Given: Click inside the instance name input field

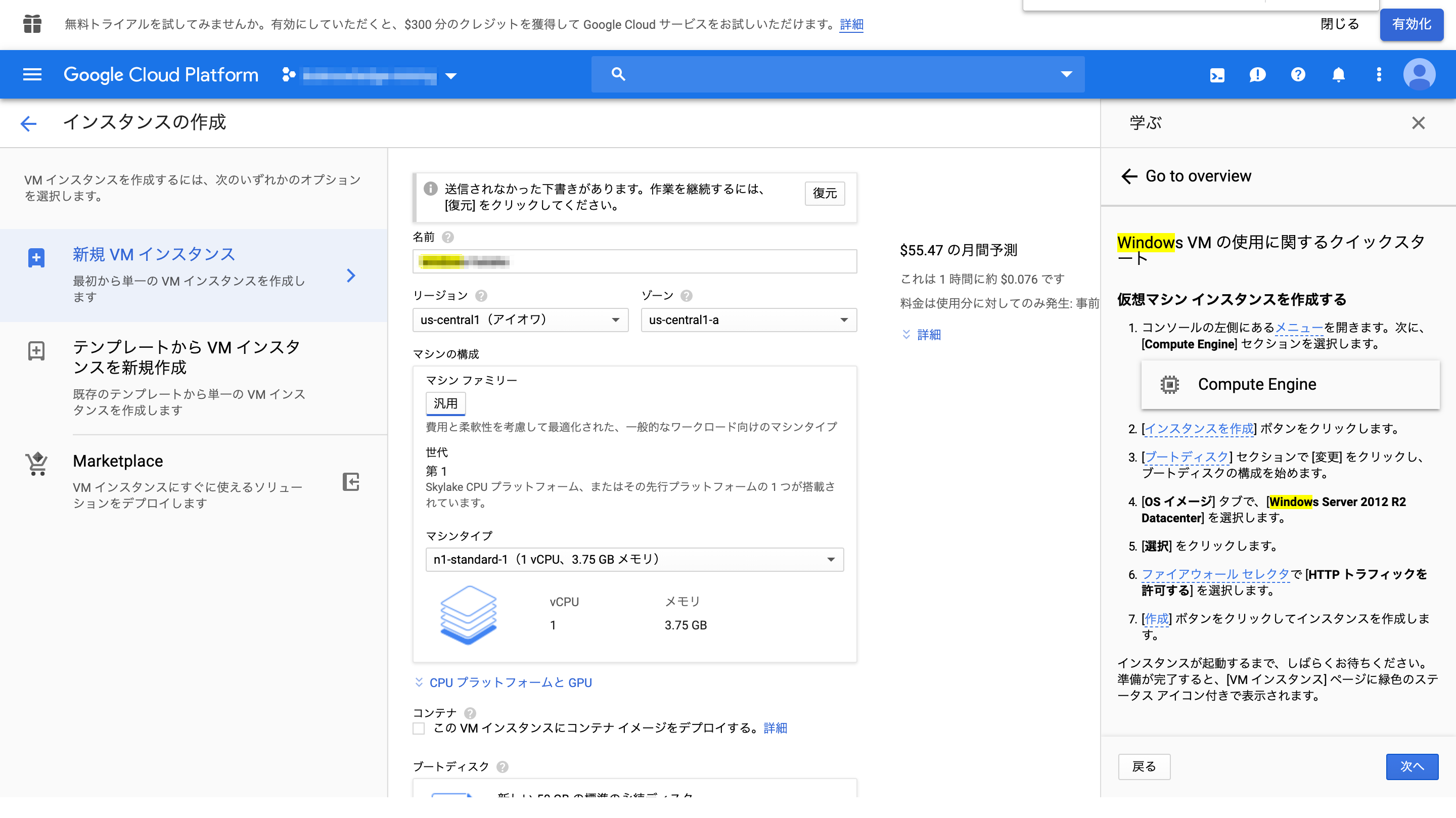Looking at the screenshot, I should pos(633,261).
